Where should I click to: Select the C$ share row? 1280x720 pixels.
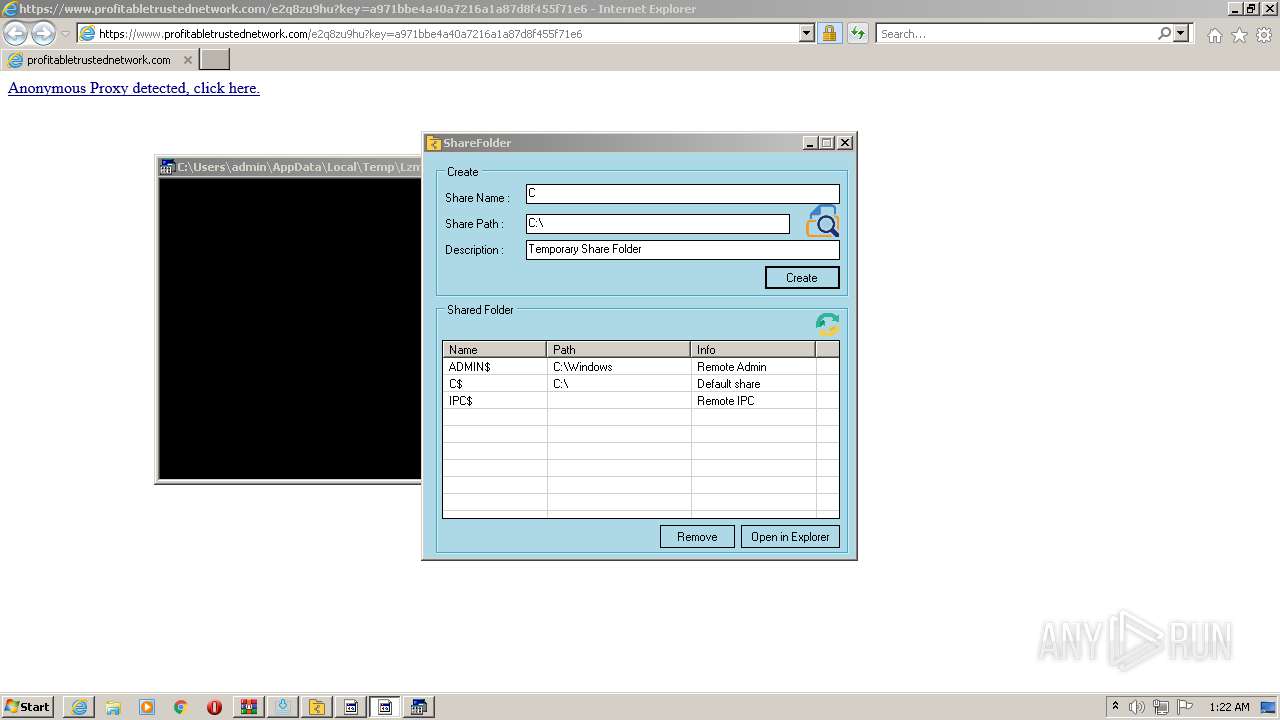(x=640, y=384)
